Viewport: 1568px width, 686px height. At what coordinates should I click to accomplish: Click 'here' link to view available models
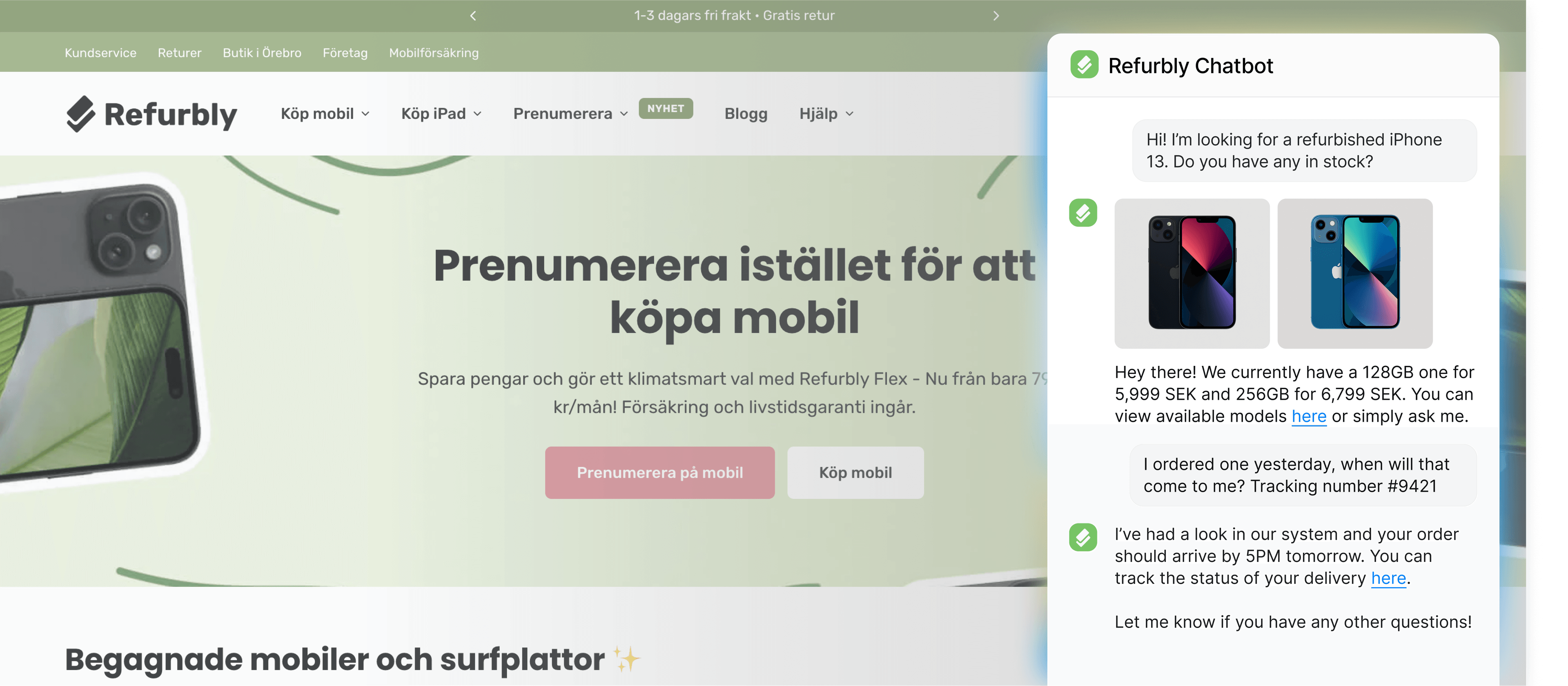[1309, 416]
